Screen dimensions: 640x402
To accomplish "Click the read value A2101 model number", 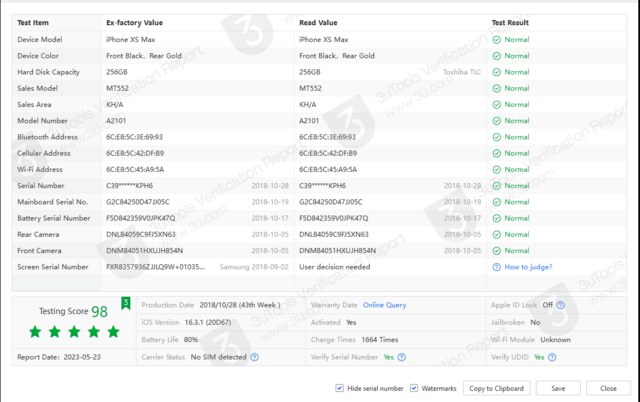I will point(309,121).
